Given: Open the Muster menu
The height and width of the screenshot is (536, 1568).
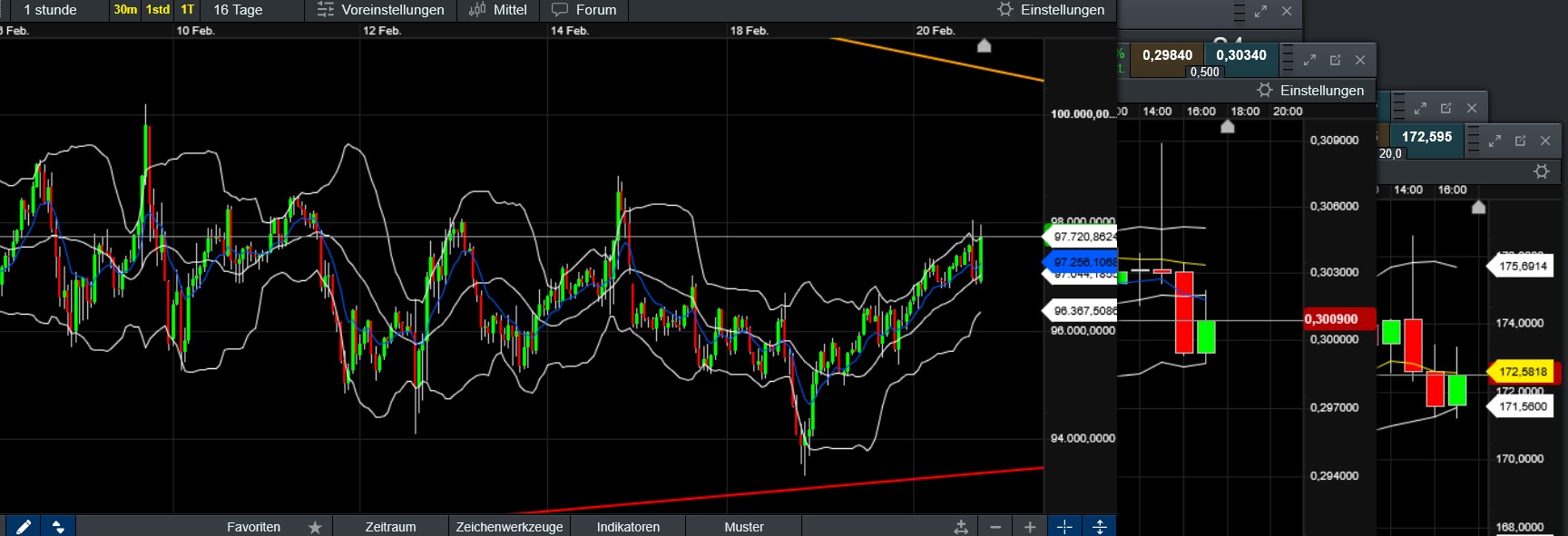Looking at the screenshot, I should [744, 527].
